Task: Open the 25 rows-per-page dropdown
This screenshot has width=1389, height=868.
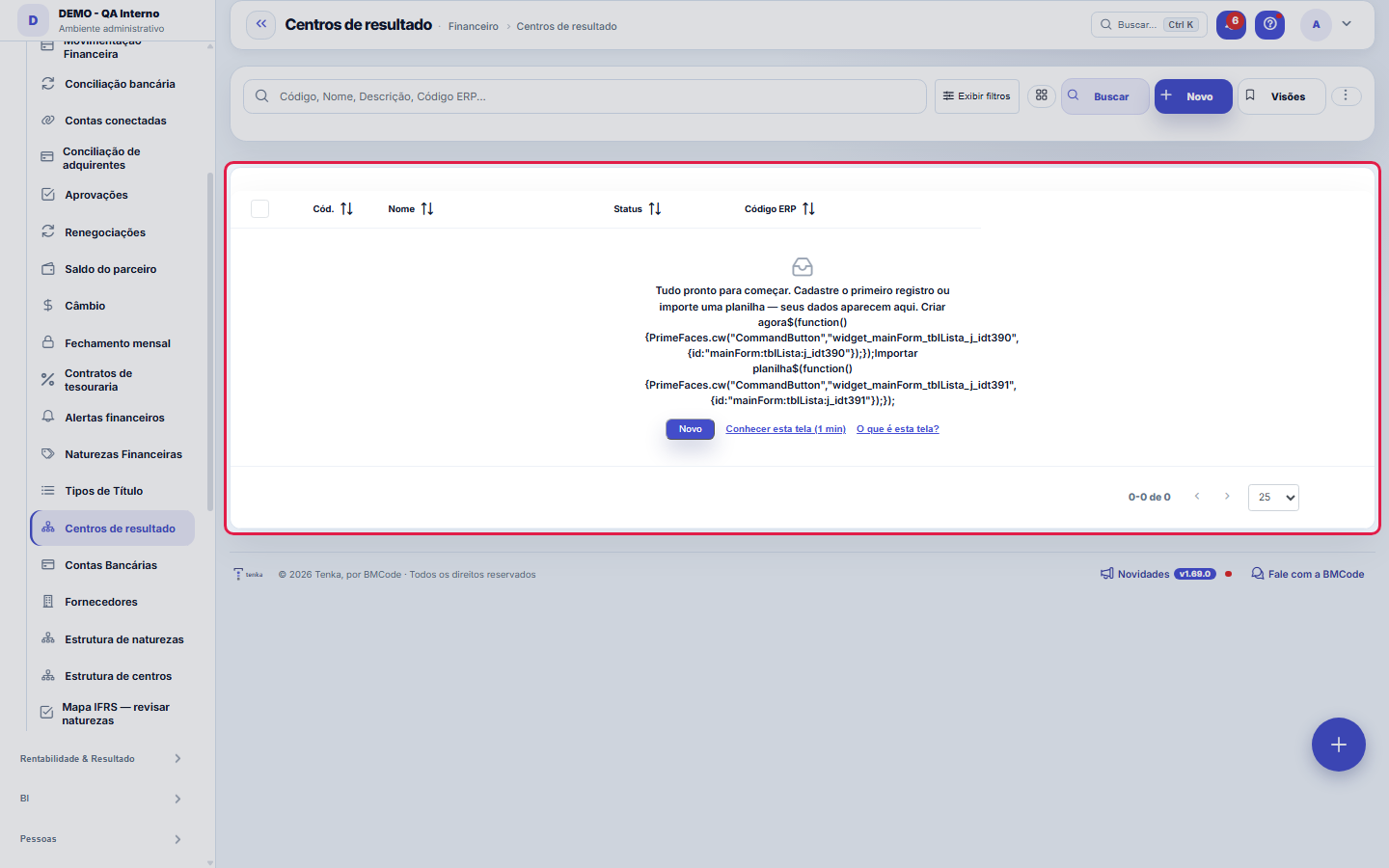Action: [x=1273, y=498]
